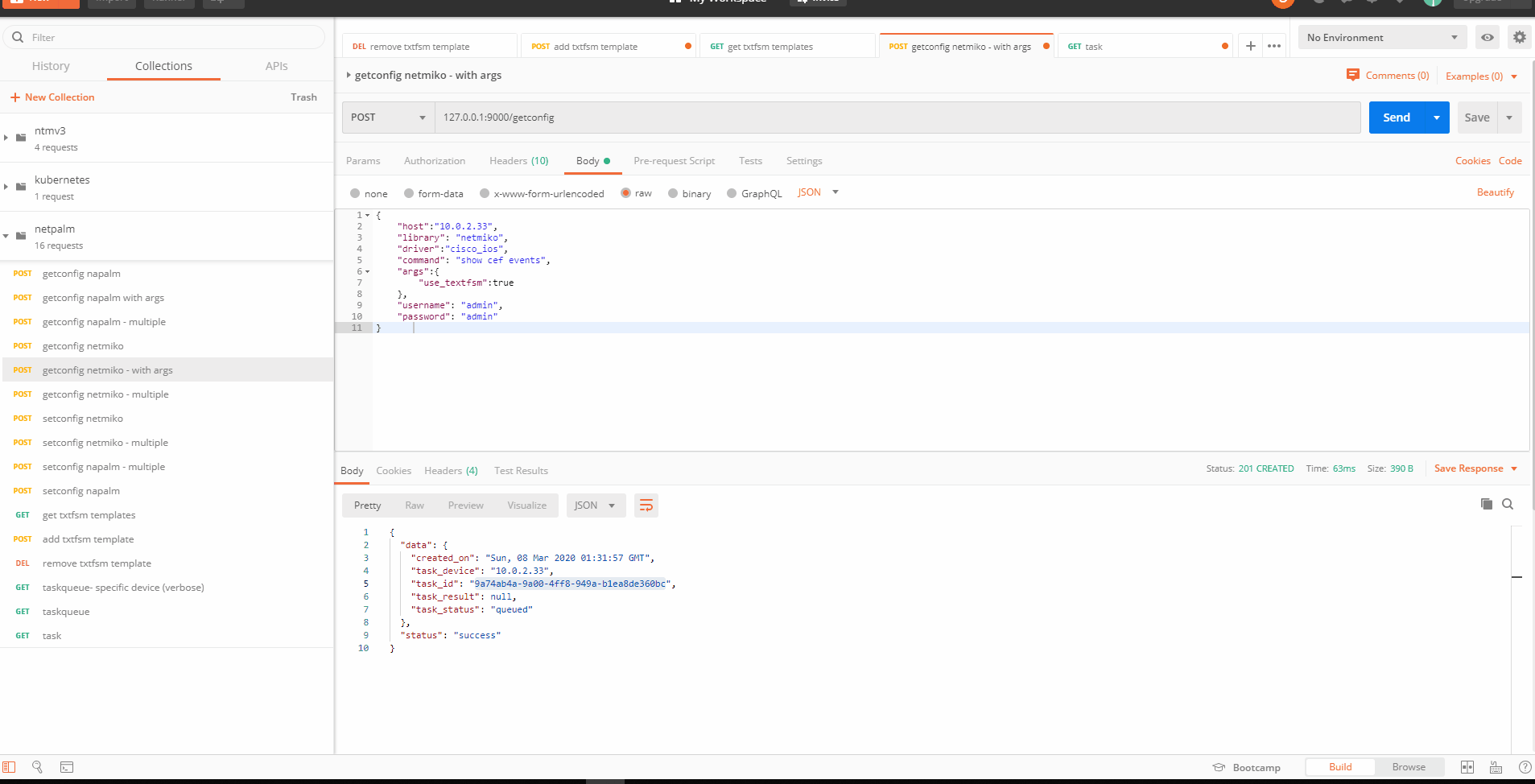The width and height of the screenshot is (1535, 784).
Task: Expand the kubernetes collection
Action: [6, 187]
